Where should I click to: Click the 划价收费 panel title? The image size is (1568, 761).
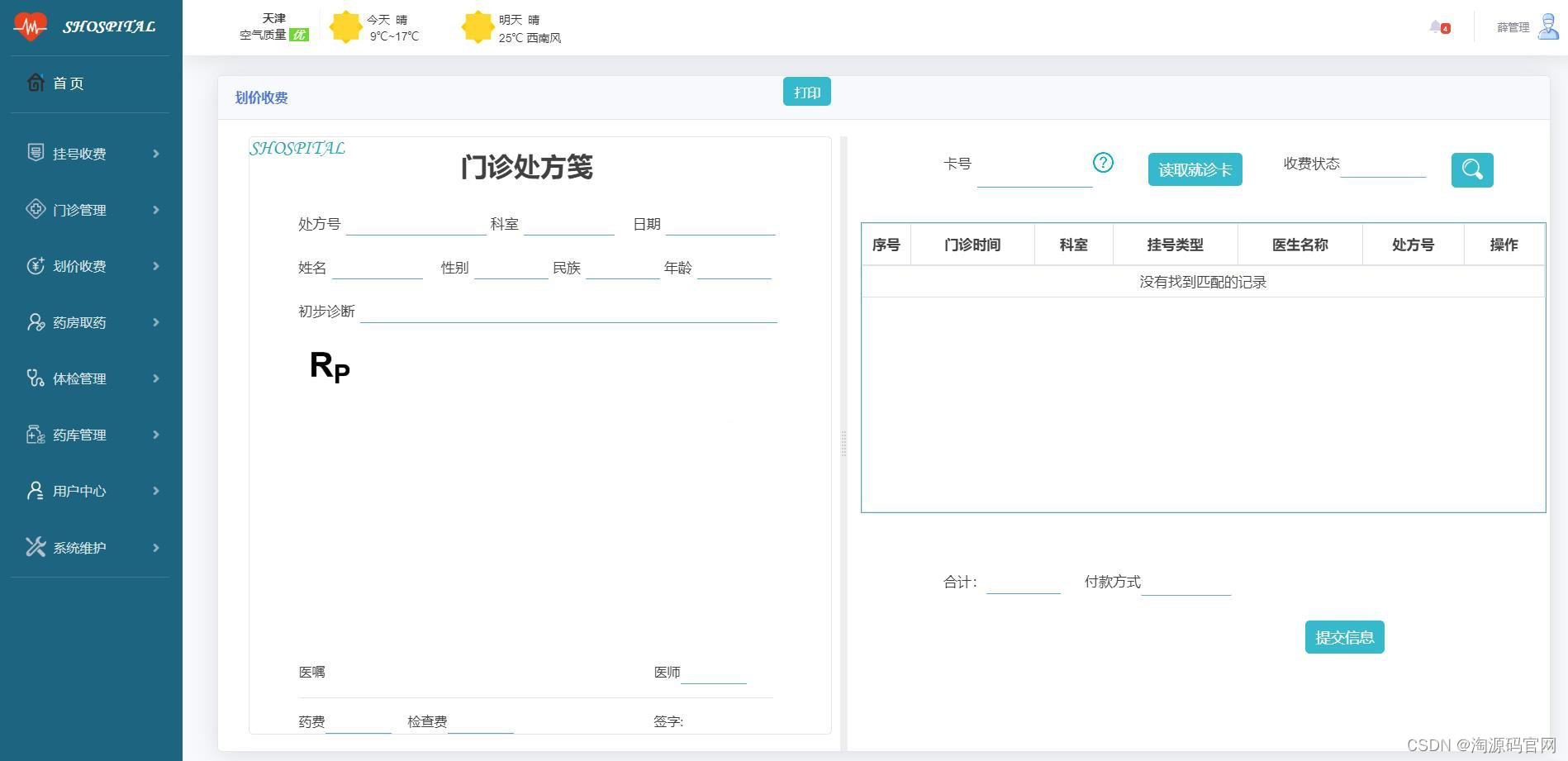pyautogui.click(x=261, y=98)
